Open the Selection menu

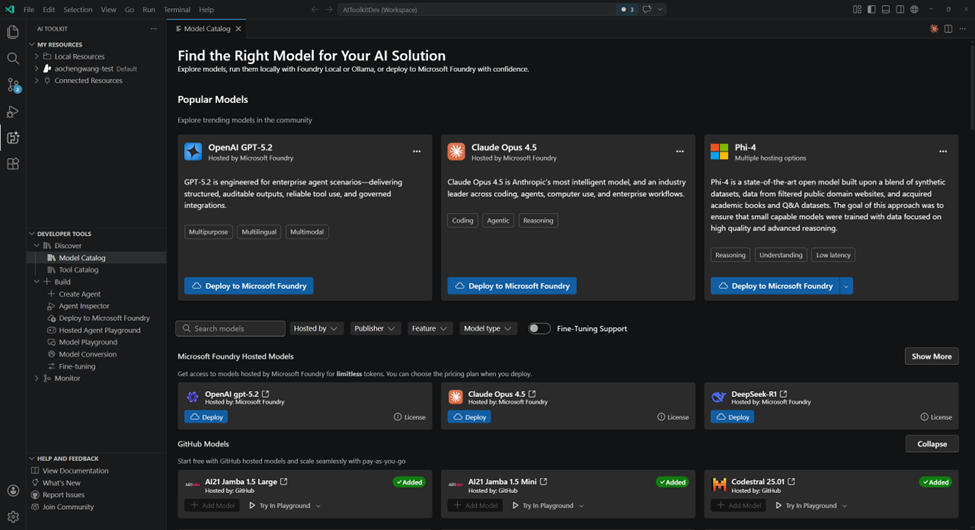click(x=78, y=9)
